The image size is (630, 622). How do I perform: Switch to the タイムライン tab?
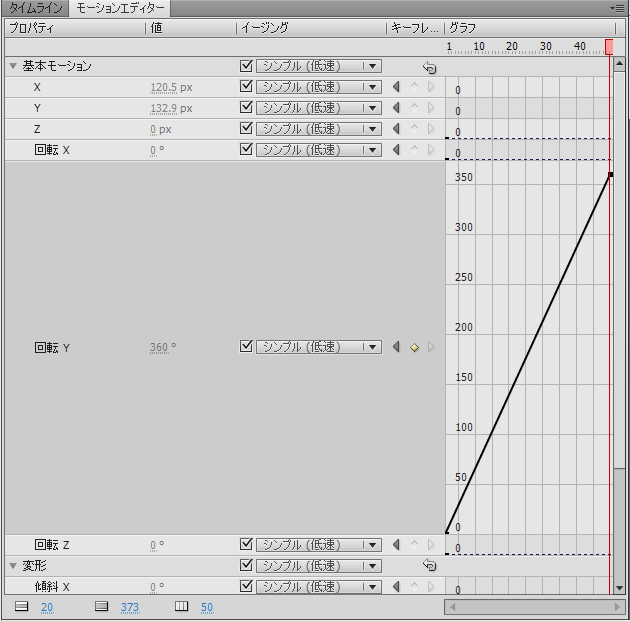pos(35,8)
